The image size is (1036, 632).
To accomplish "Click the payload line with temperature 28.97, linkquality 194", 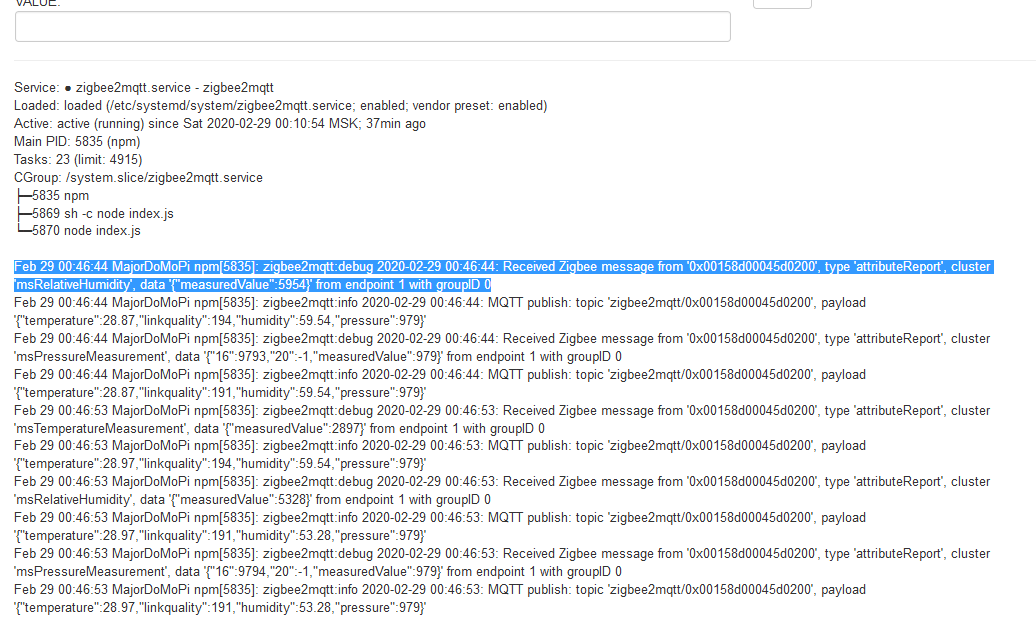I will pos(220,464).
